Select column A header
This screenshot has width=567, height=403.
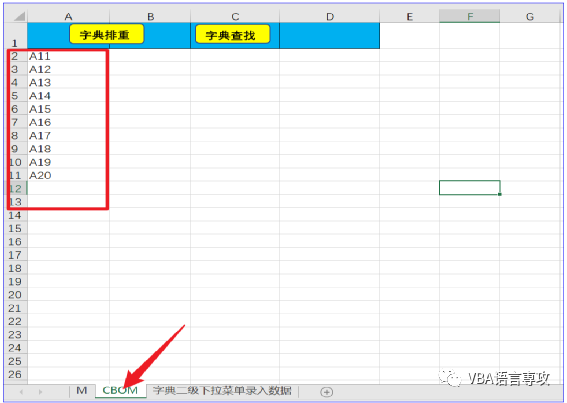click(68, 16)
